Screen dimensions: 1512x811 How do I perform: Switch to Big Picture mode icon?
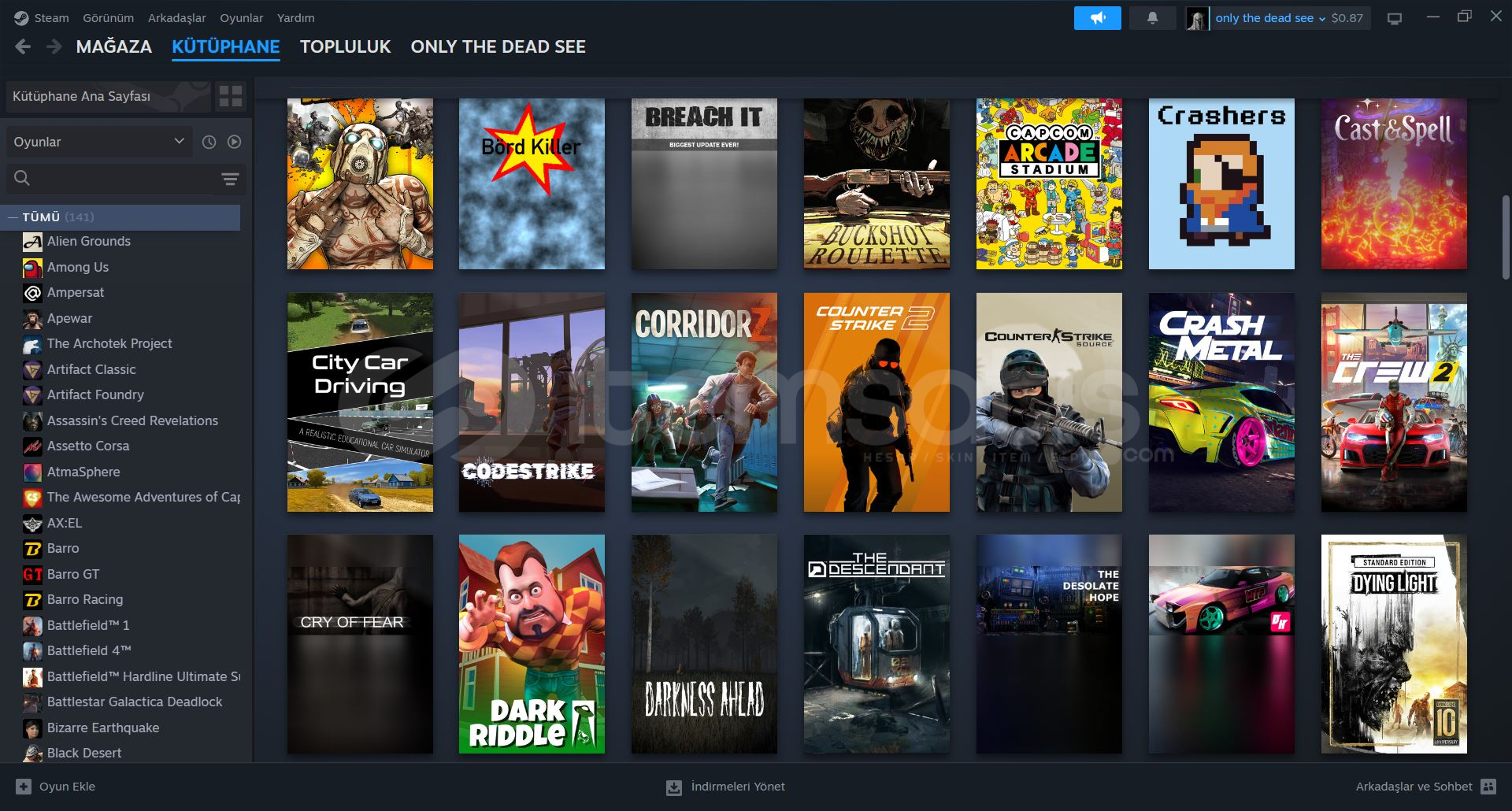coord(1395,18)
